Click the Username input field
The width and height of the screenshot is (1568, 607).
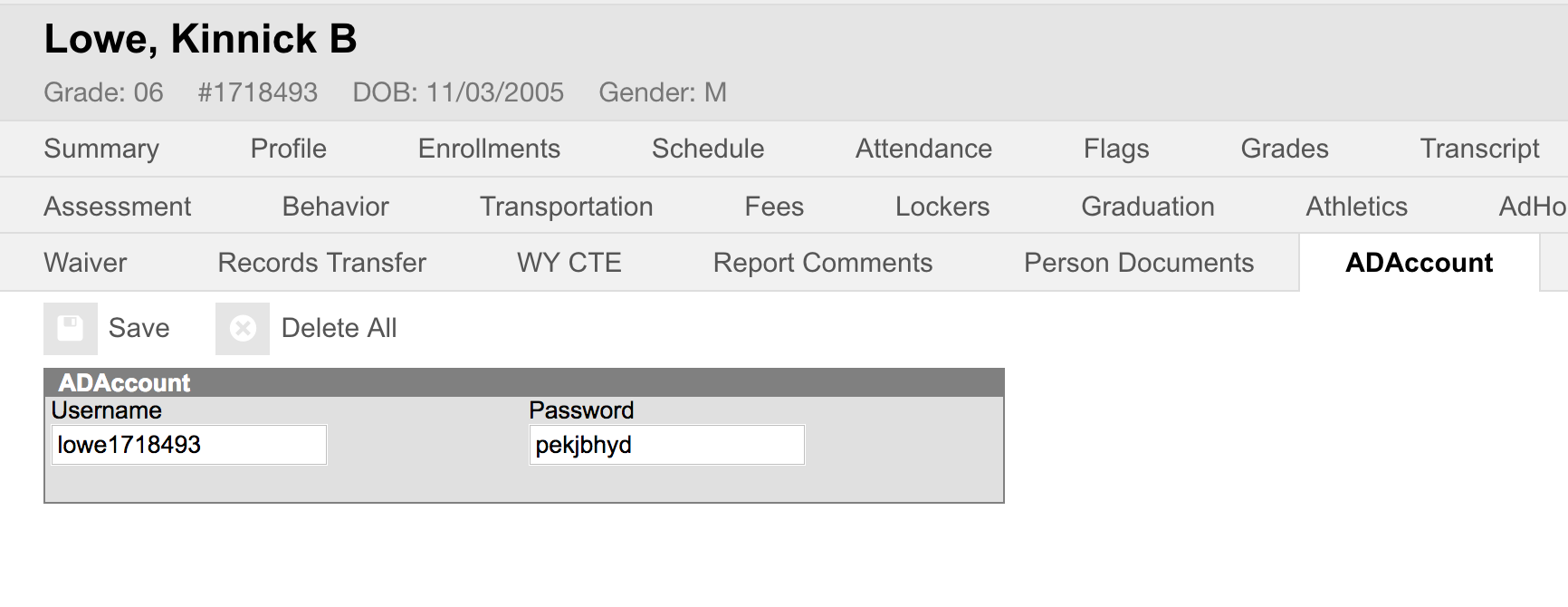(x=189, y=445)
